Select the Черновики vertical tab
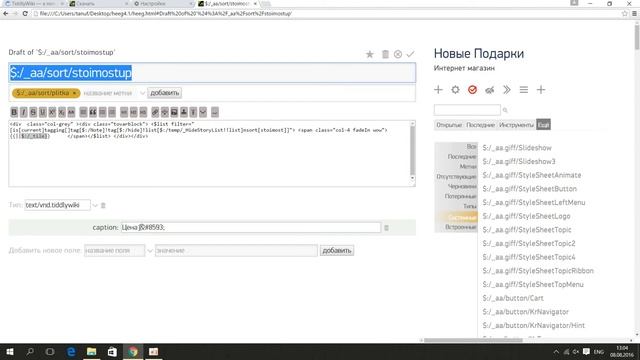 462,187
